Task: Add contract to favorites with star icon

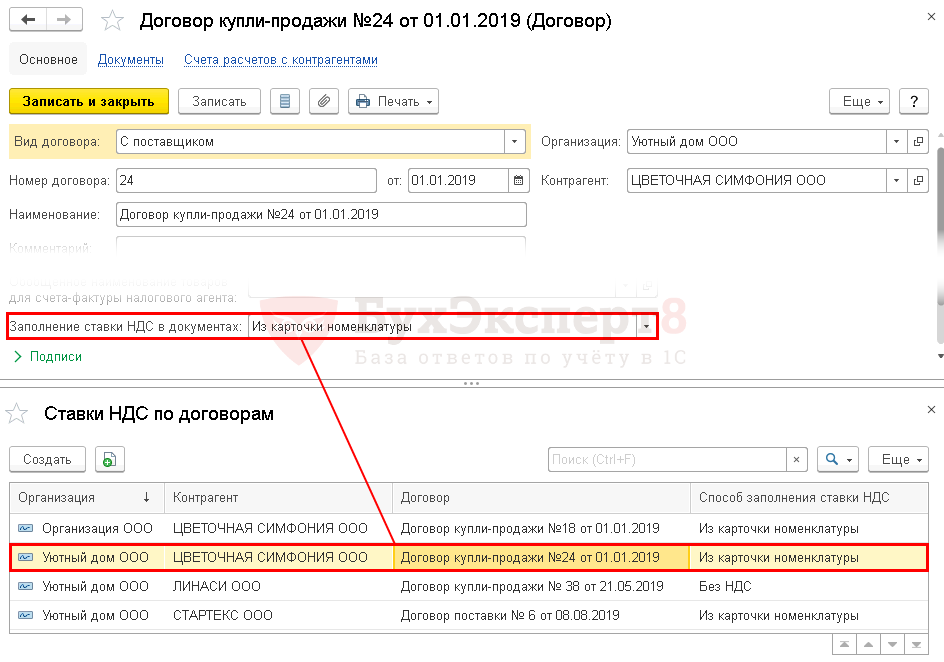Action: click(114, 21)
